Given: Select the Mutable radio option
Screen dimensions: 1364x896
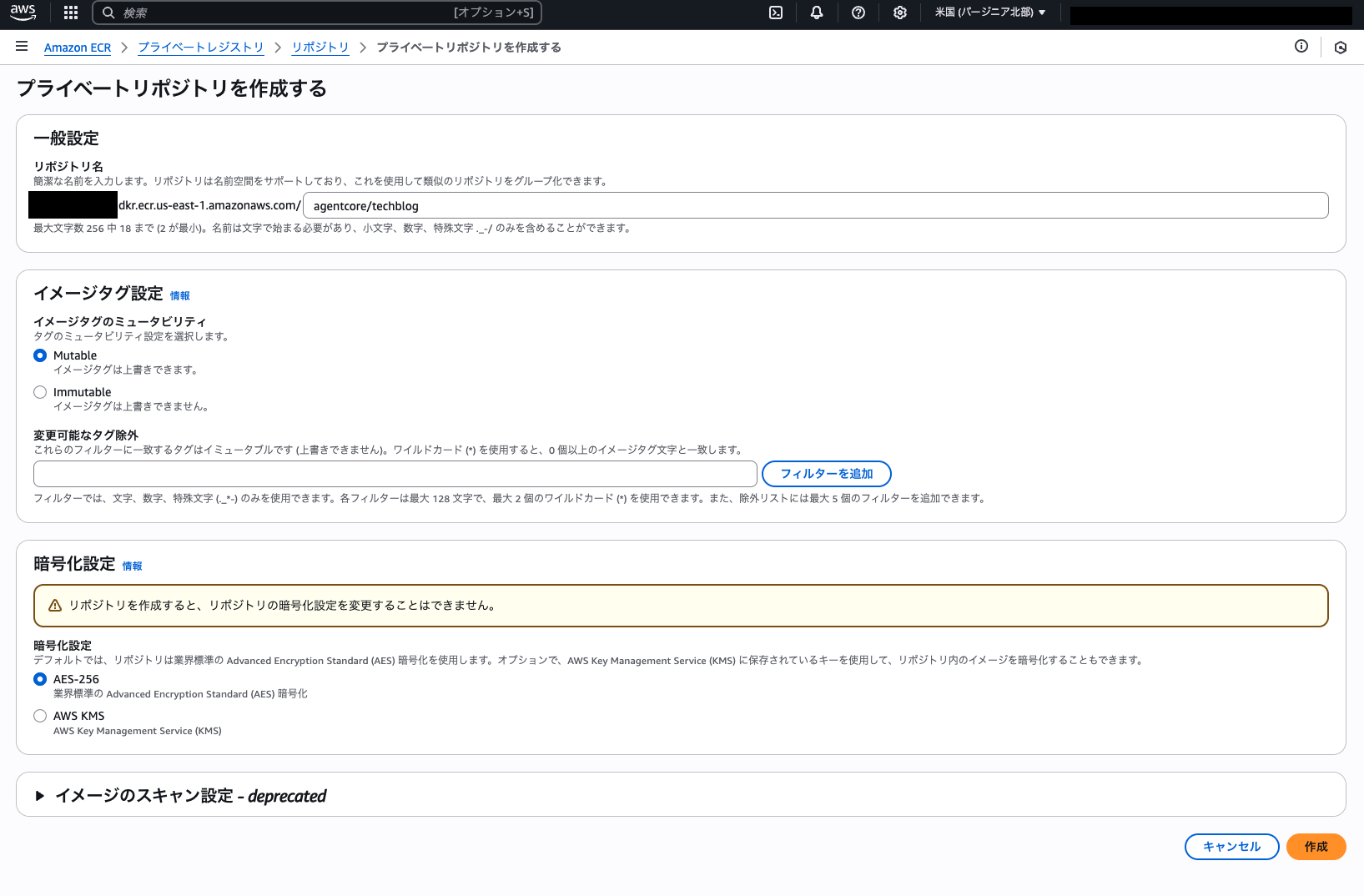Looking at the screenshot, I should pos(40,355).
